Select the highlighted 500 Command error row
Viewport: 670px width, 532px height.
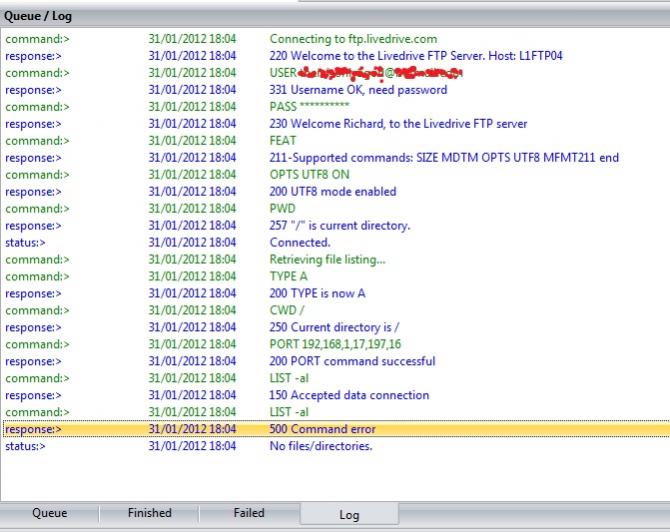[322, 429]
